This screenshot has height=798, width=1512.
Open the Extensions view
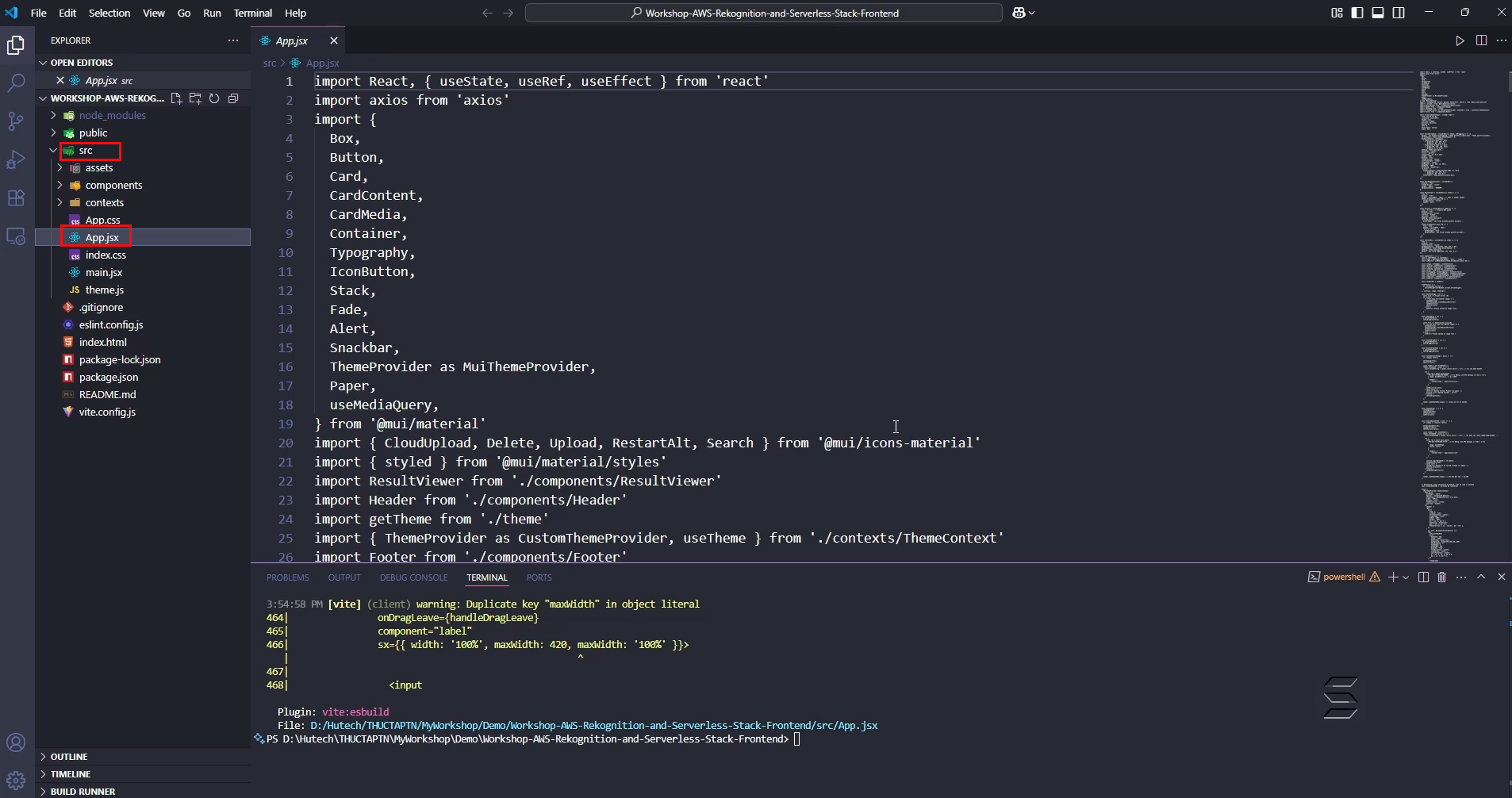pos(16,198)
